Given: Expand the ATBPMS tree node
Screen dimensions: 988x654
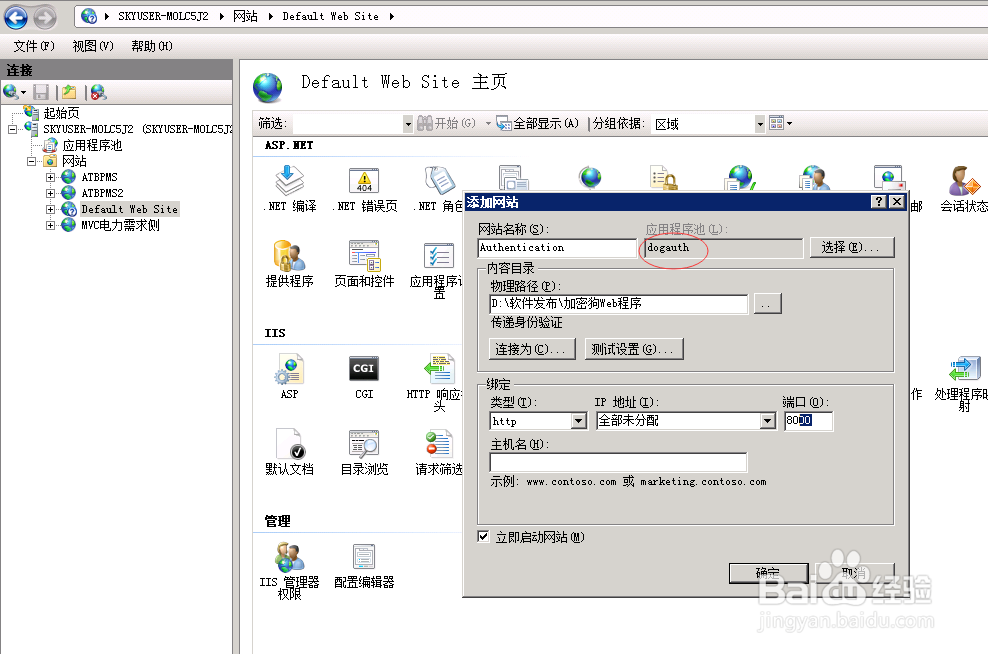Looking at the screenshot, I should coord(50,177).
